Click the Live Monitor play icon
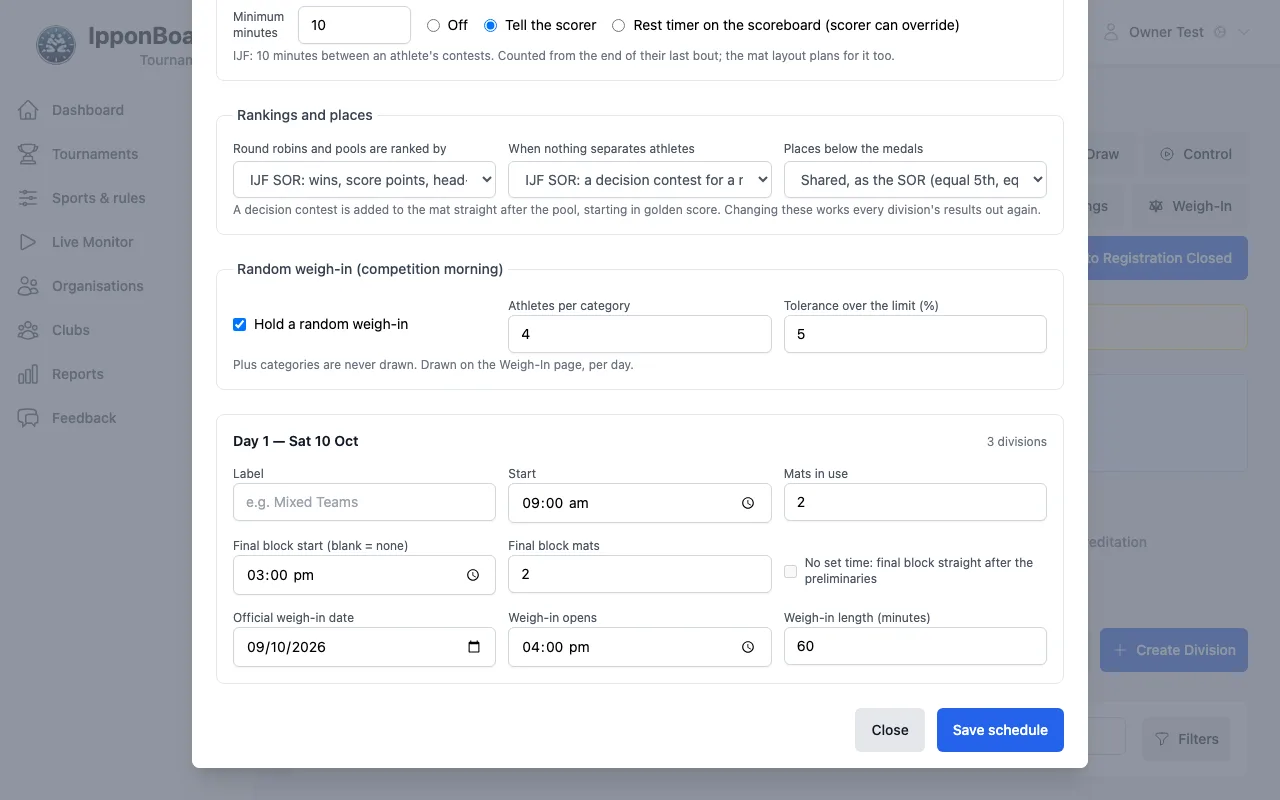 tap(28, 242)
